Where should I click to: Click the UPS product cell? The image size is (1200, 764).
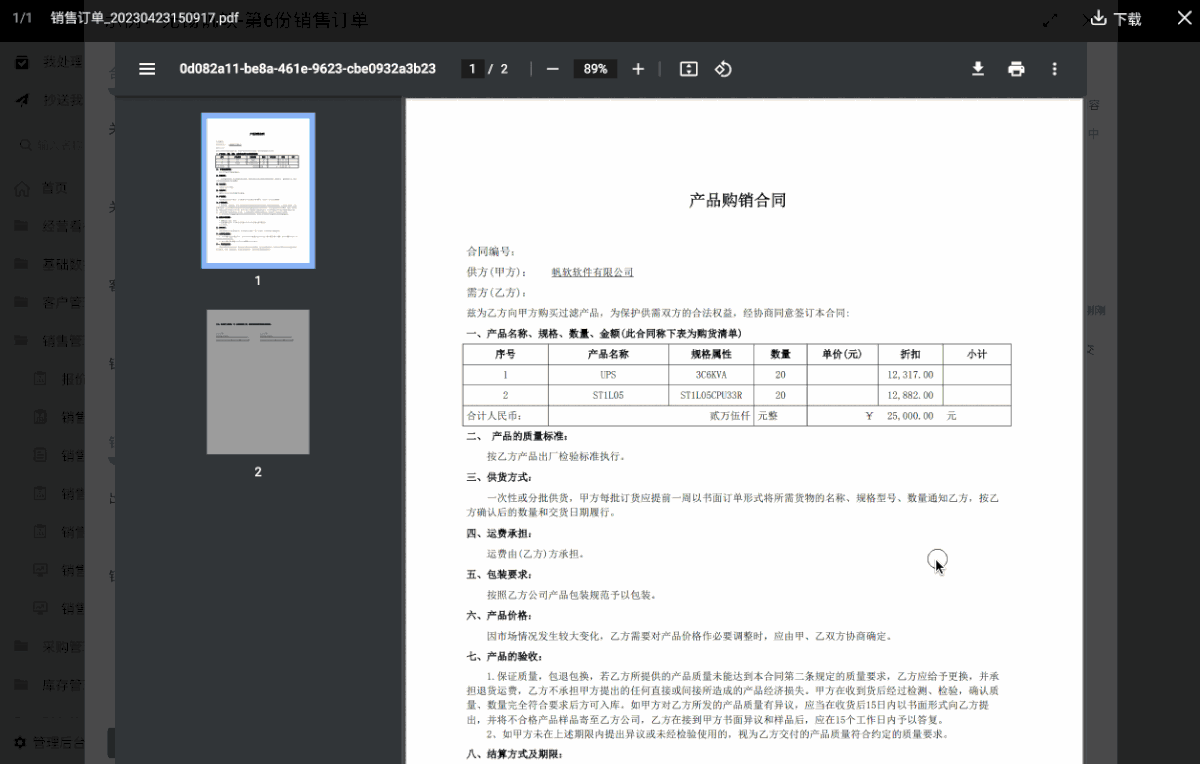point(608,375)
